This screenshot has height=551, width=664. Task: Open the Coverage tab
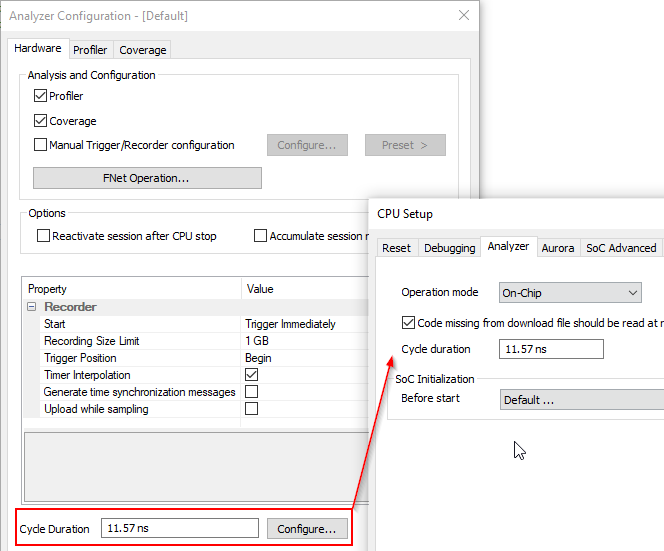coord(142,49)
